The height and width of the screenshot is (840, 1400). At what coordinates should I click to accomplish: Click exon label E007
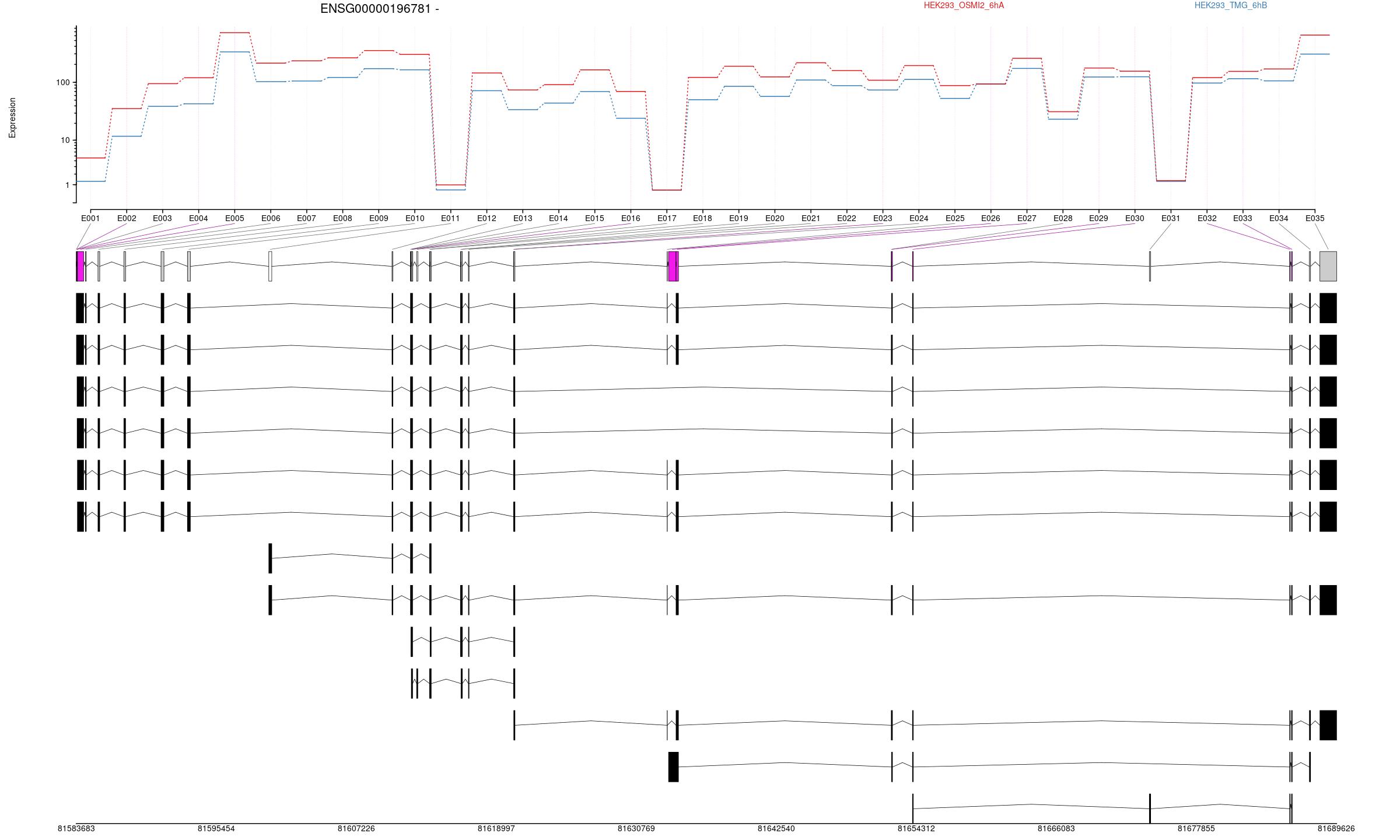[x=306, y=219]
